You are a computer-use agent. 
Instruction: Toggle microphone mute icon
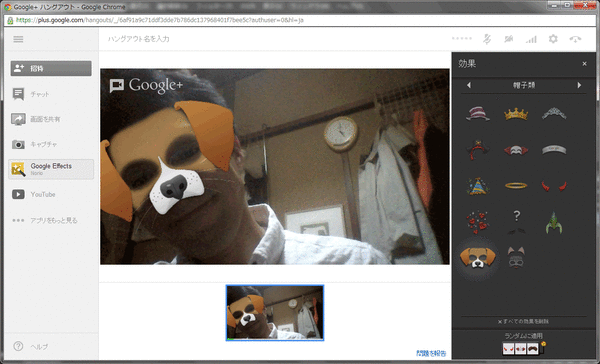click(x=487, y=39)
